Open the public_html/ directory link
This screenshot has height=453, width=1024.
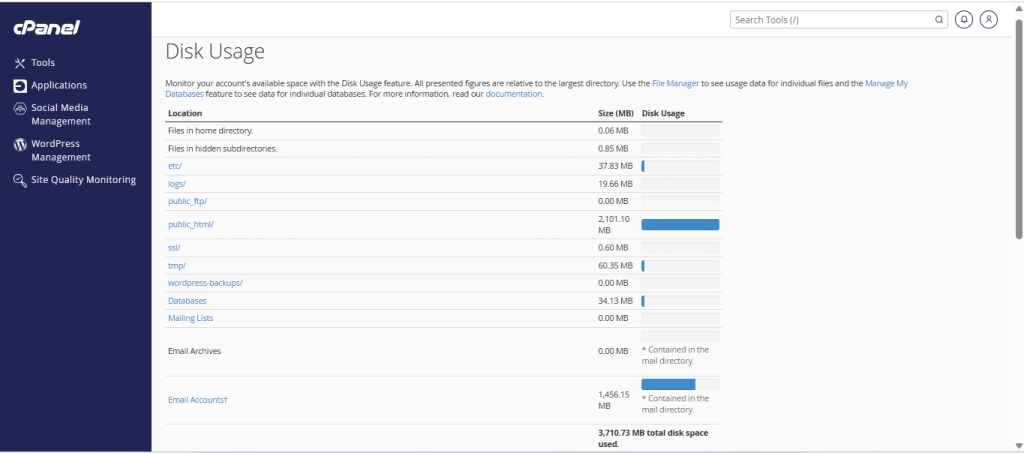(191, 225)
